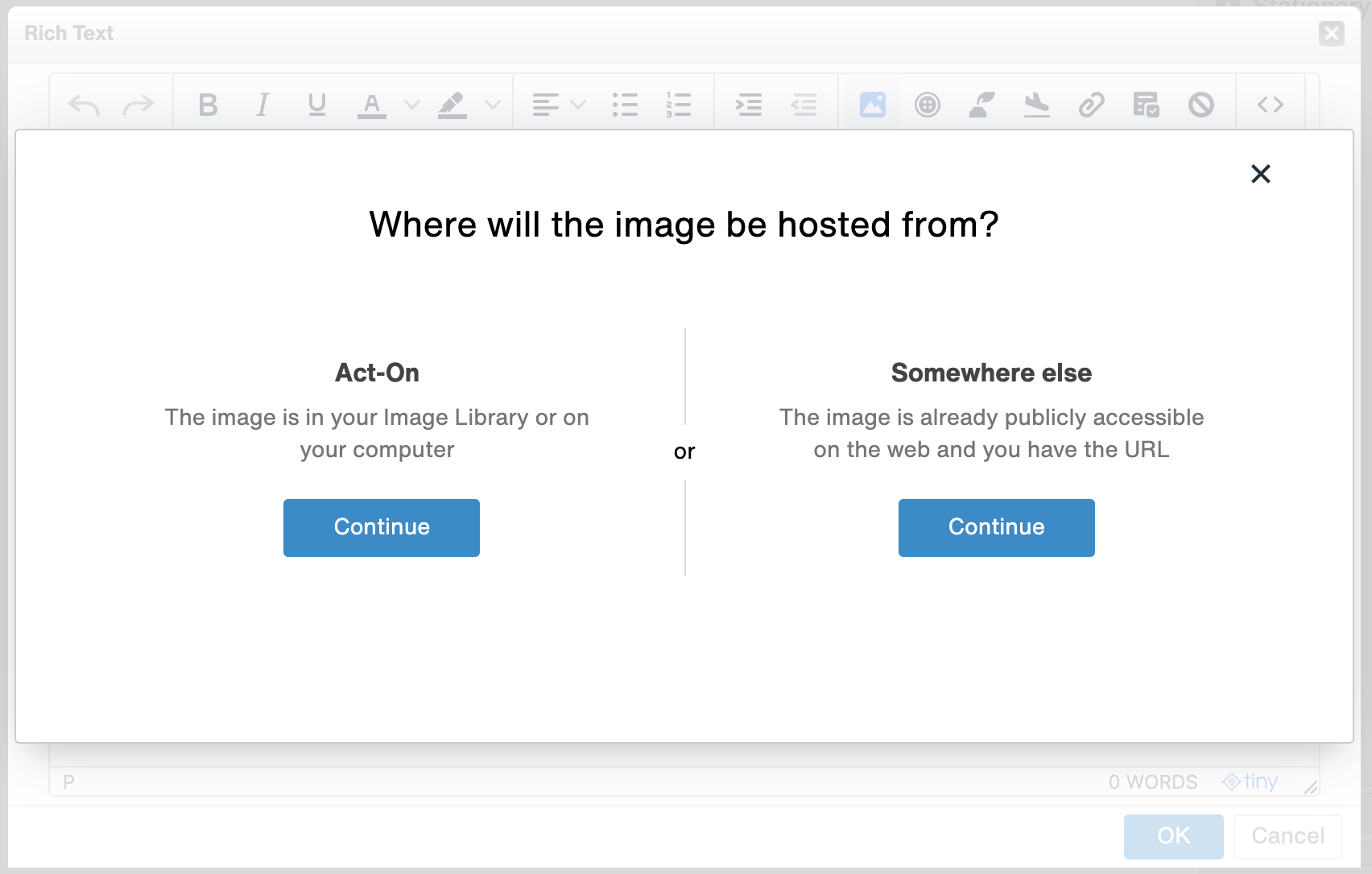This screenshot has width=1372, height=874.
Task: Click the editor resize handle
Action: pyautogui.click(x=1311, y=787)
